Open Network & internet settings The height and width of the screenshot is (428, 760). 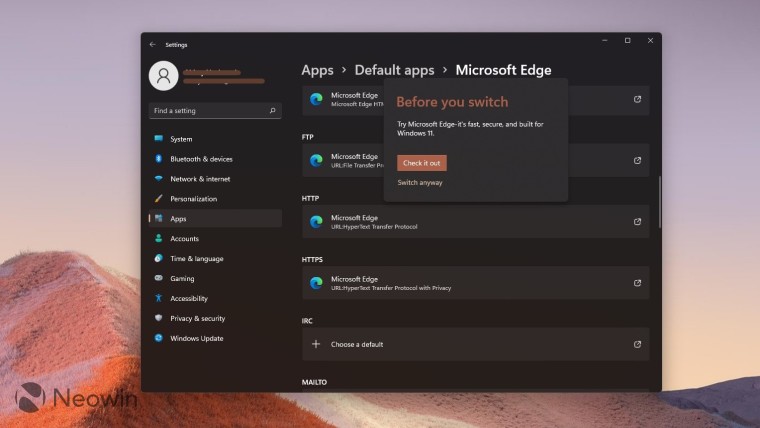pos(215,178)
